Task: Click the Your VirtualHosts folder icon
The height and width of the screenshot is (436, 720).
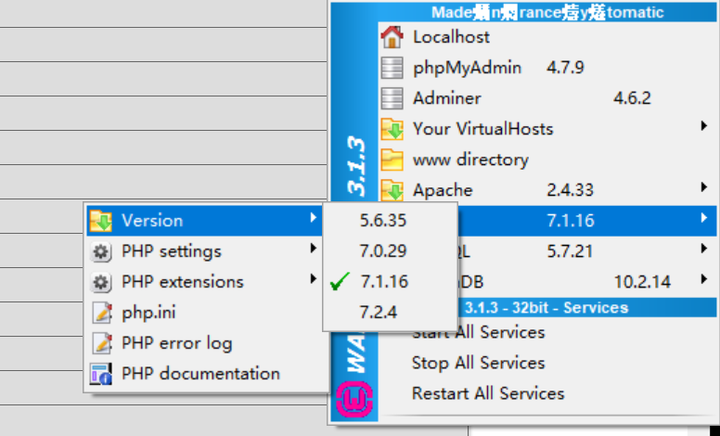Action: [x=392, y=129]
